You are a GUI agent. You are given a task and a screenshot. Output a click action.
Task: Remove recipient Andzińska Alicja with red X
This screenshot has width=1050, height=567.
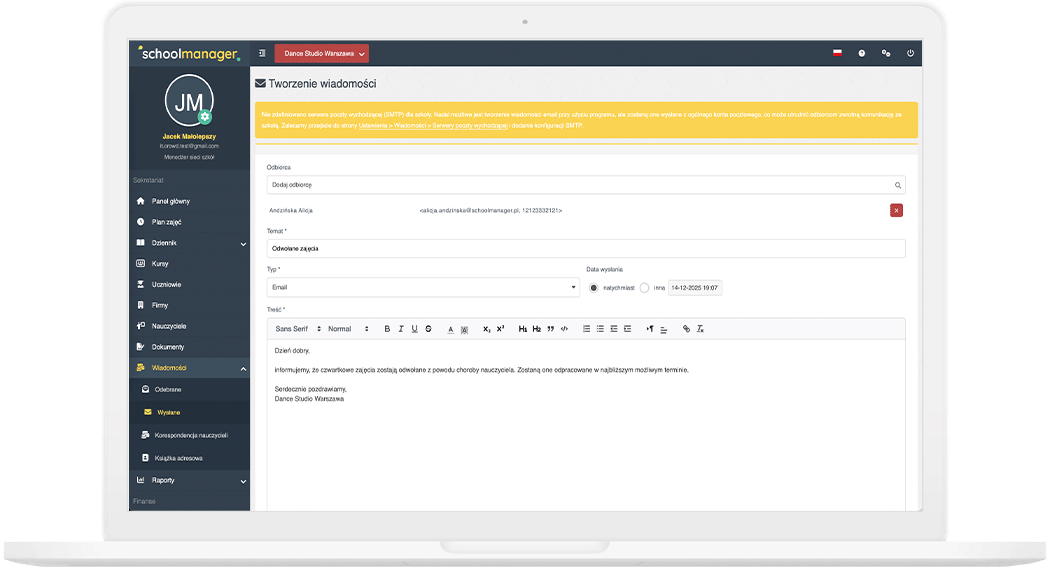point(896,210)
